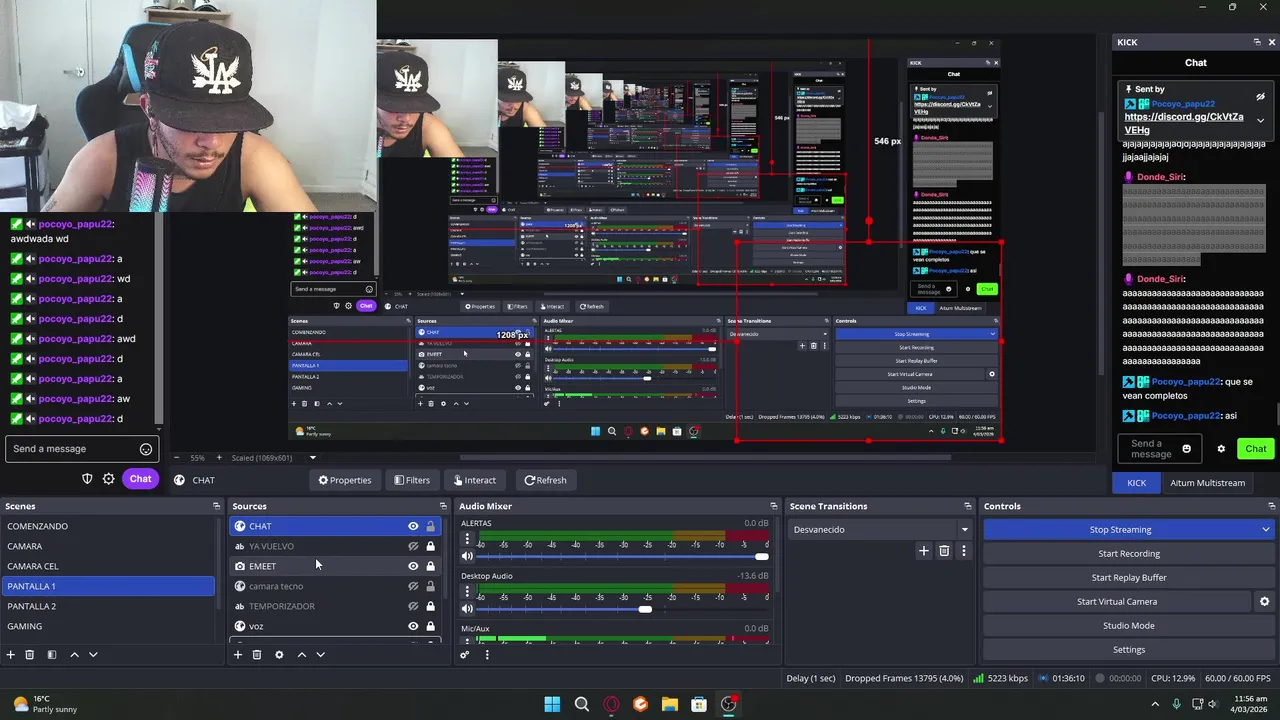The height and width of the screenshot is (720, 1280).
Task: Switch to the Aitum Multistream tab
Action: (x=1207, y=483)
